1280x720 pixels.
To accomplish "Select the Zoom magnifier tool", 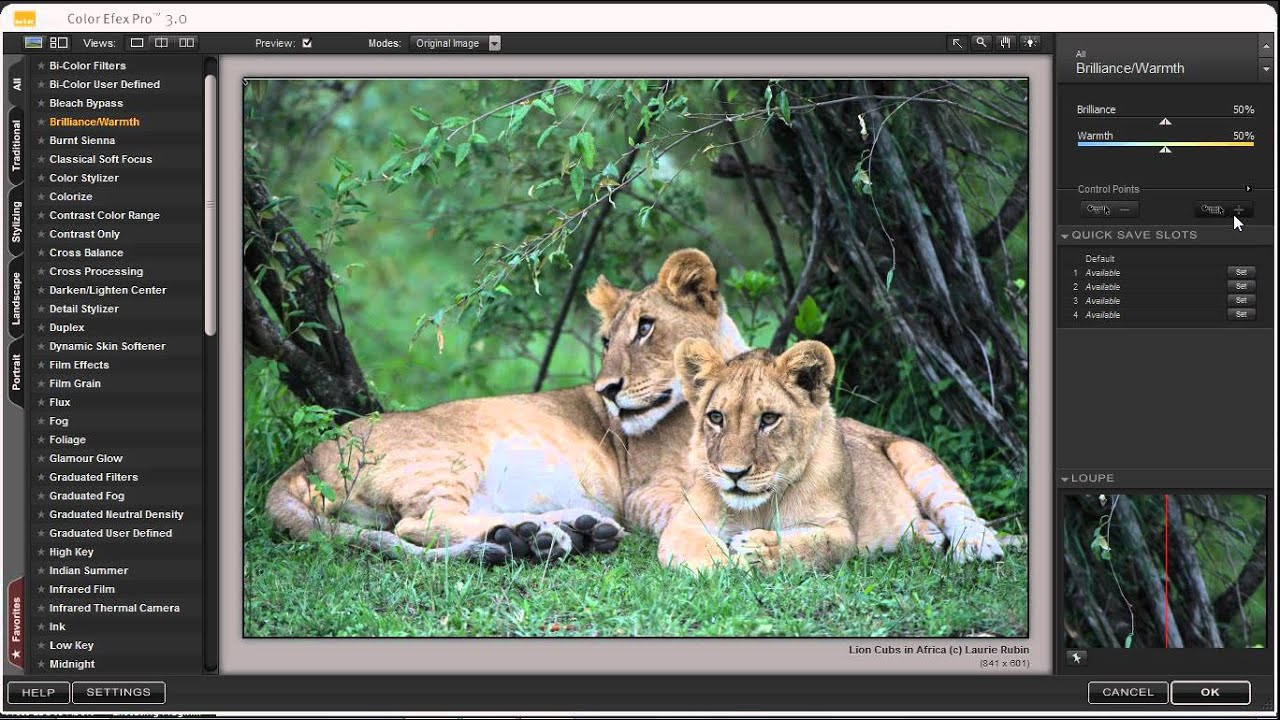I will point(981,43).
